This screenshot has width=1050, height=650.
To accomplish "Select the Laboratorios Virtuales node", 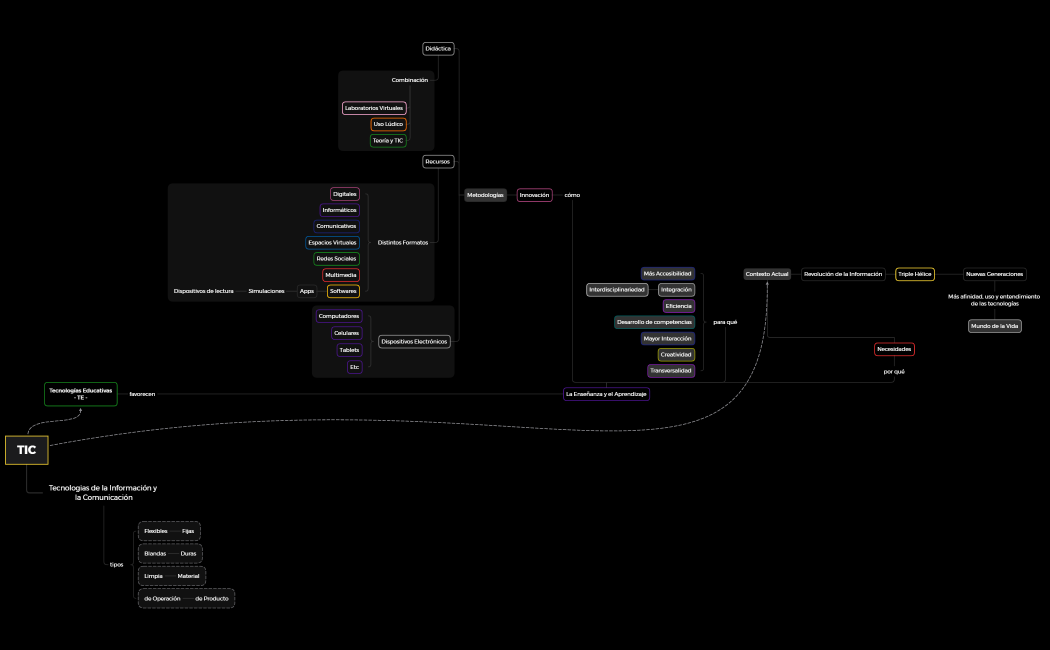I will click(374, 108).
